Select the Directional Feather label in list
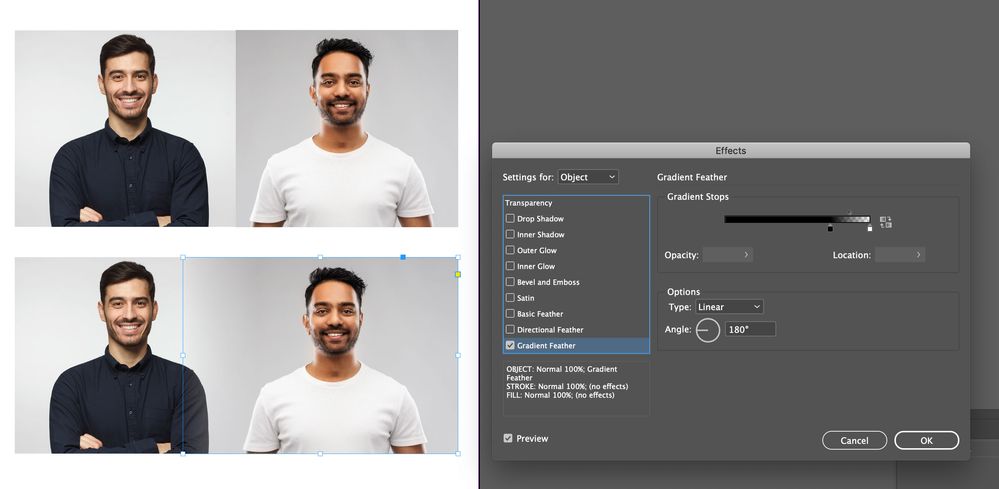This screenshot has height=489, width=999. pos(550,330)
